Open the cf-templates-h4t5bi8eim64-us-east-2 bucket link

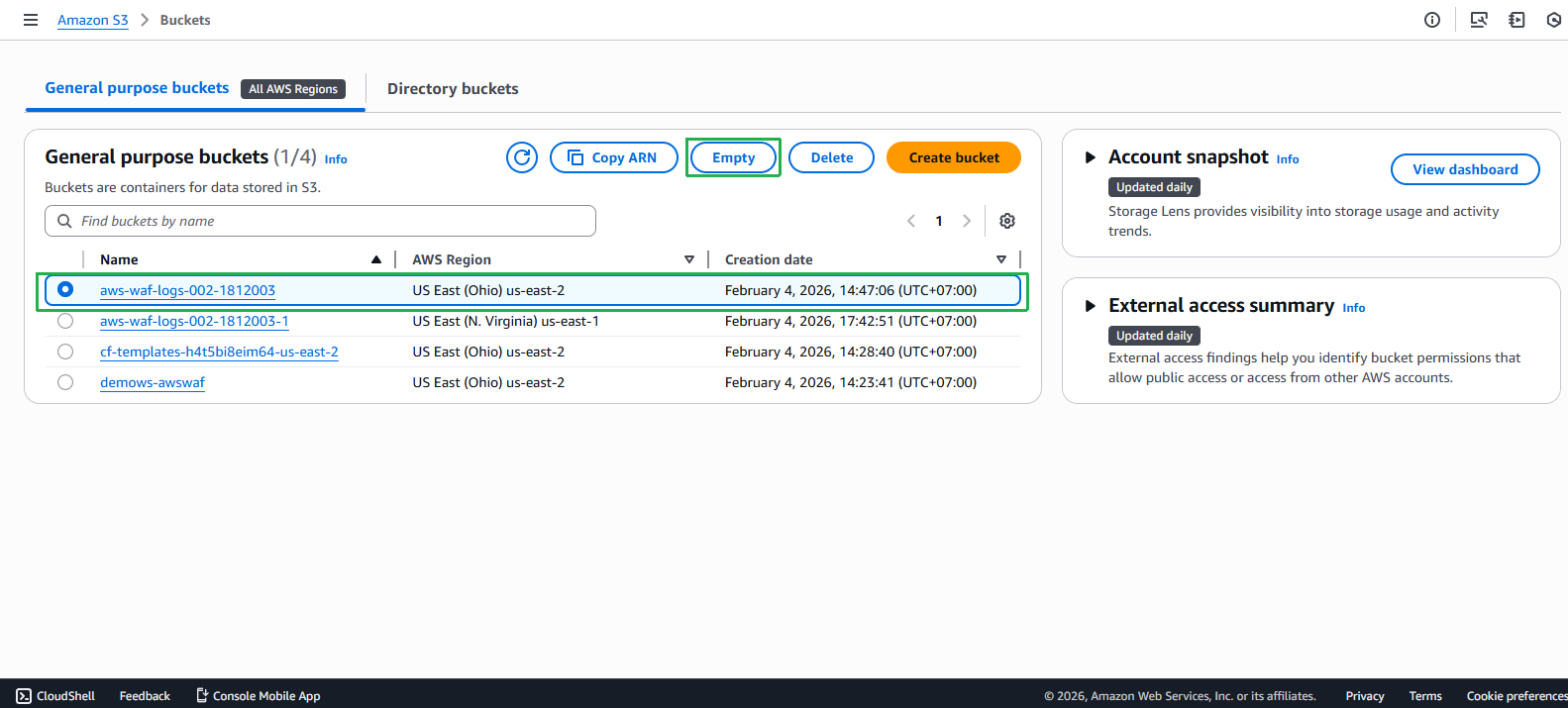(x=219, y=352)
